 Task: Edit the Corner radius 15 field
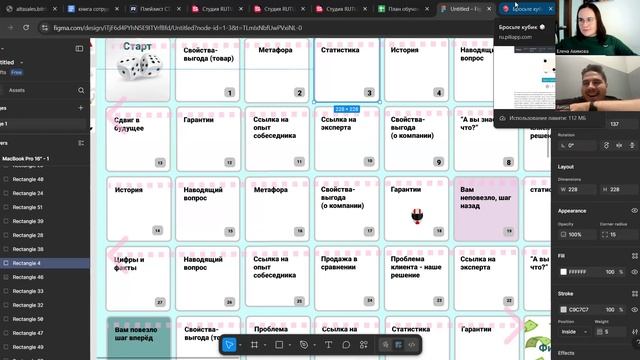pos(619,235)
